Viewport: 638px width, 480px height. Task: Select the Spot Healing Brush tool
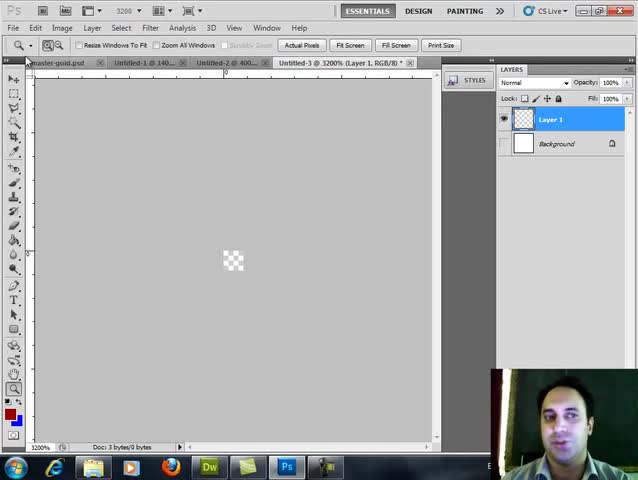13,168
